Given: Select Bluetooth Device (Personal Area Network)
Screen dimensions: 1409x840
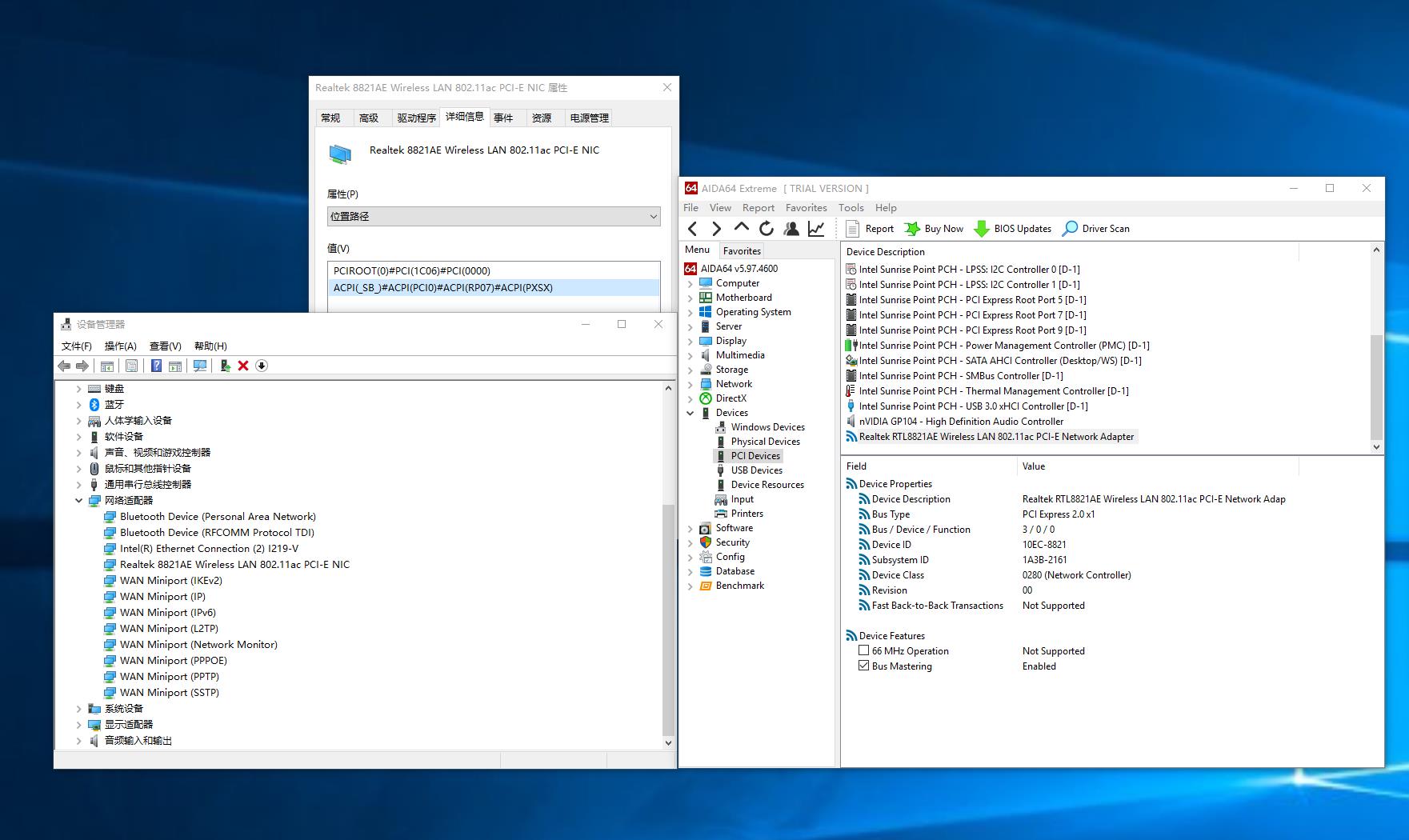Looking at the screenshot, I should coord(218,517).
